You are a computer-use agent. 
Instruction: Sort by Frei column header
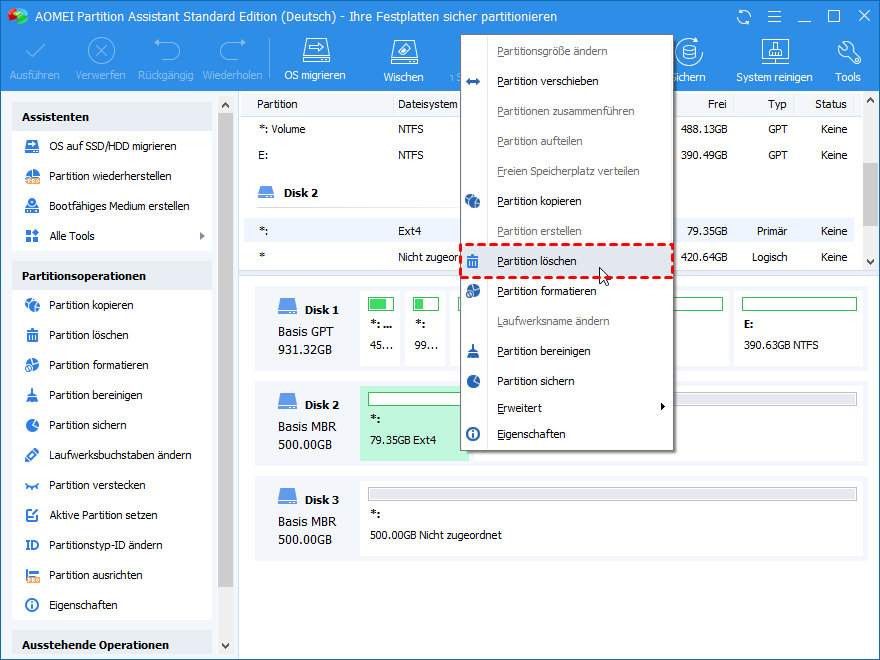click(x=717, y=104)
